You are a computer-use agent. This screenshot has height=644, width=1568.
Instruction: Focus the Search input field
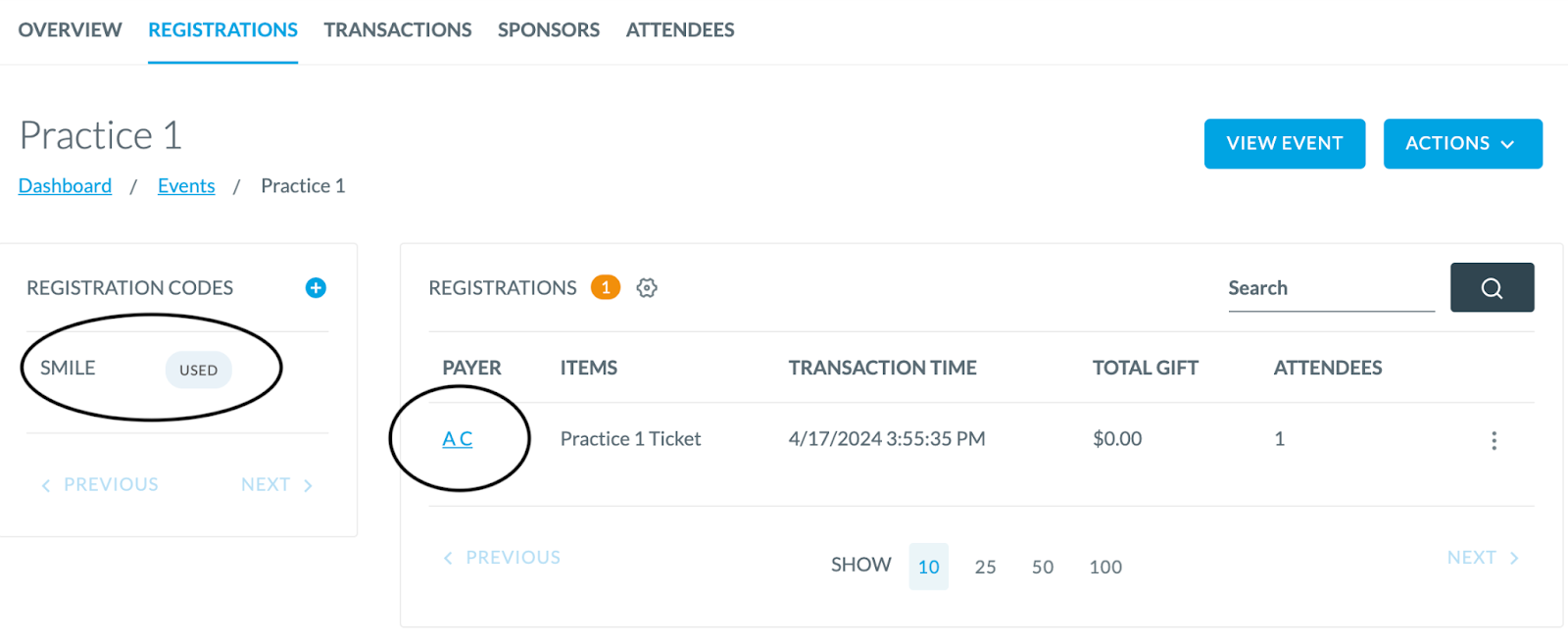(1331, 288)
